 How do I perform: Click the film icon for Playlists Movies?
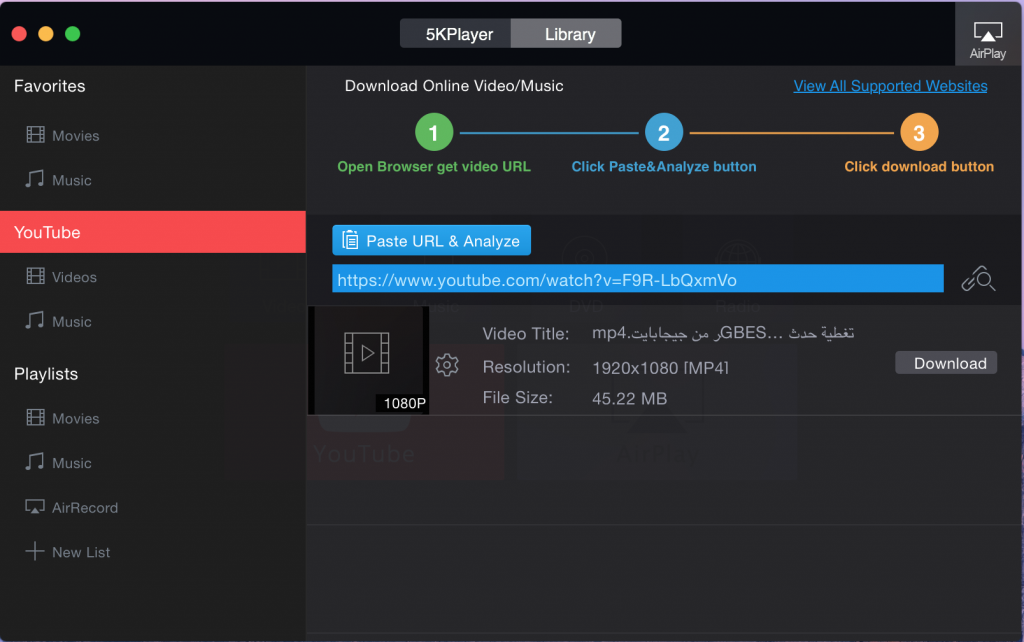tap(35, 417)
